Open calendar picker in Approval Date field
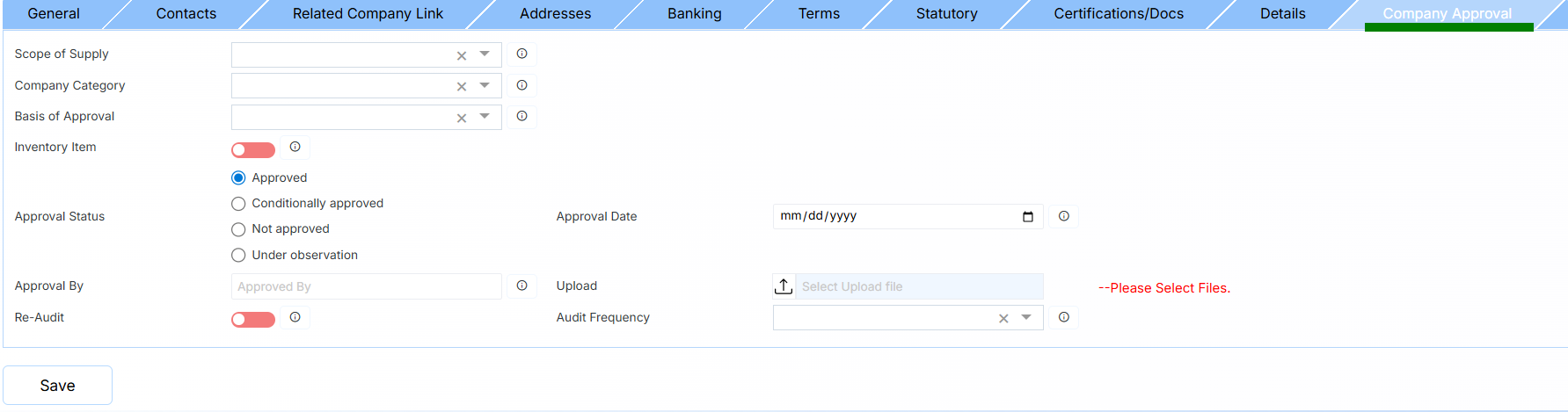Viewport: 1568px width, 412px height. pyautogui.click(x=1027, y=217)
